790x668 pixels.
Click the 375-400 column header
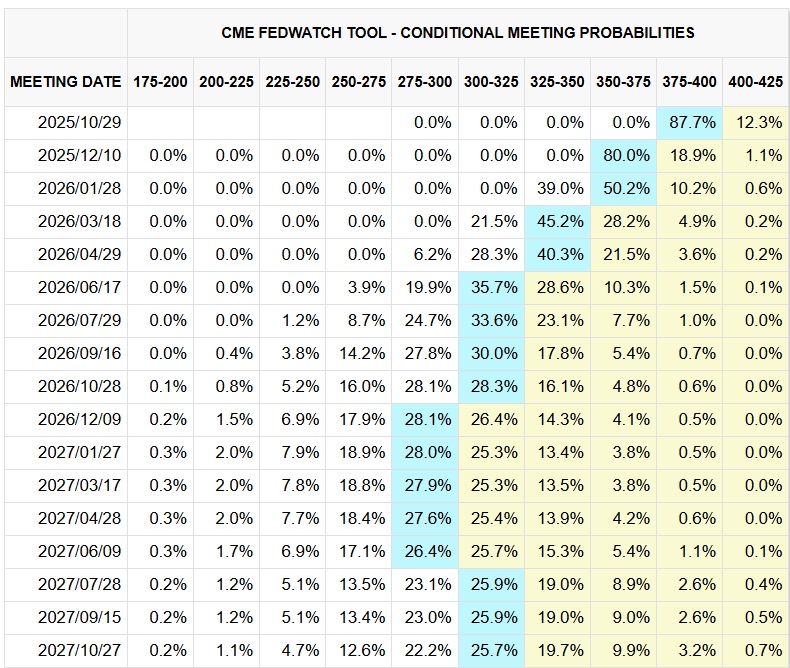pos(690,81)
